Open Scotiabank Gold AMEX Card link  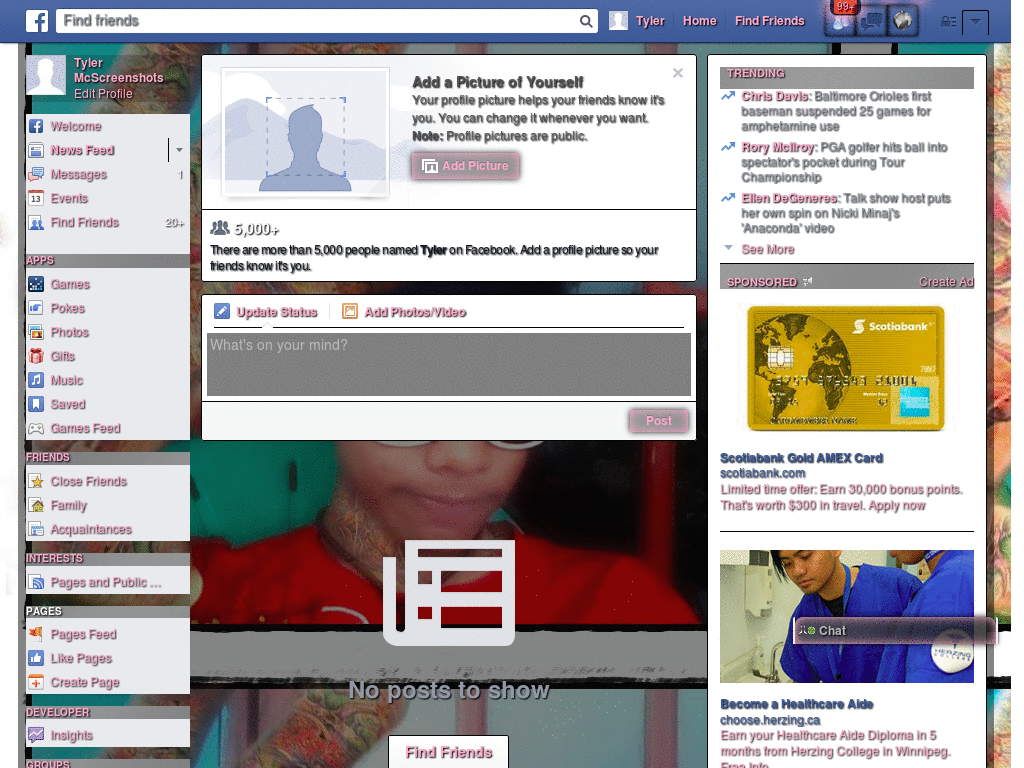[x=801, y=458]
